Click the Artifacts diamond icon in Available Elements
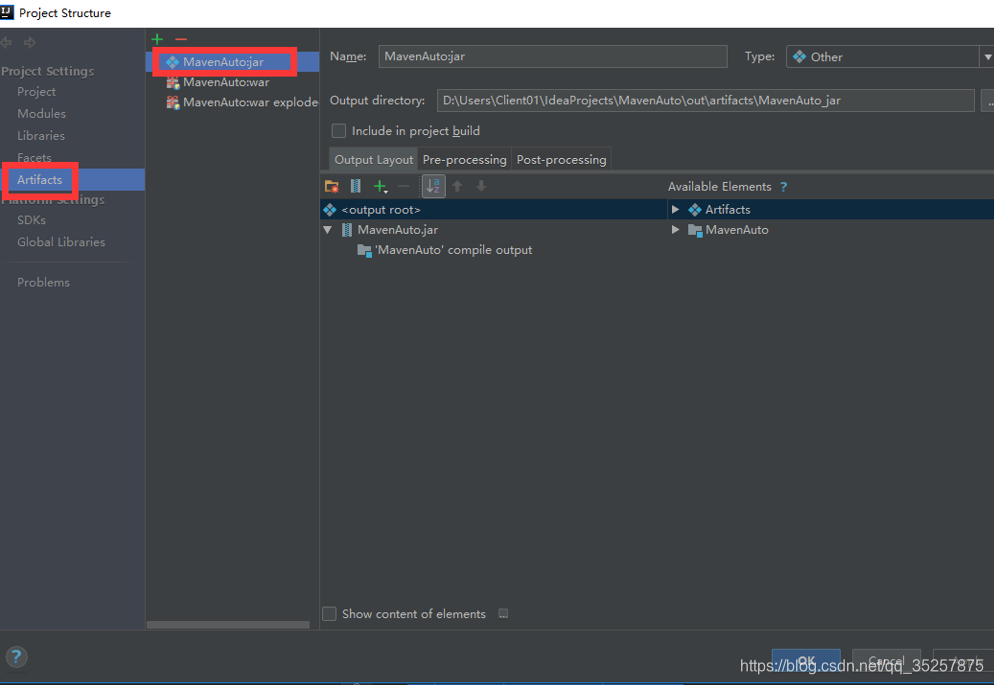This screenshot has width=994, height=685. point(695,210)
